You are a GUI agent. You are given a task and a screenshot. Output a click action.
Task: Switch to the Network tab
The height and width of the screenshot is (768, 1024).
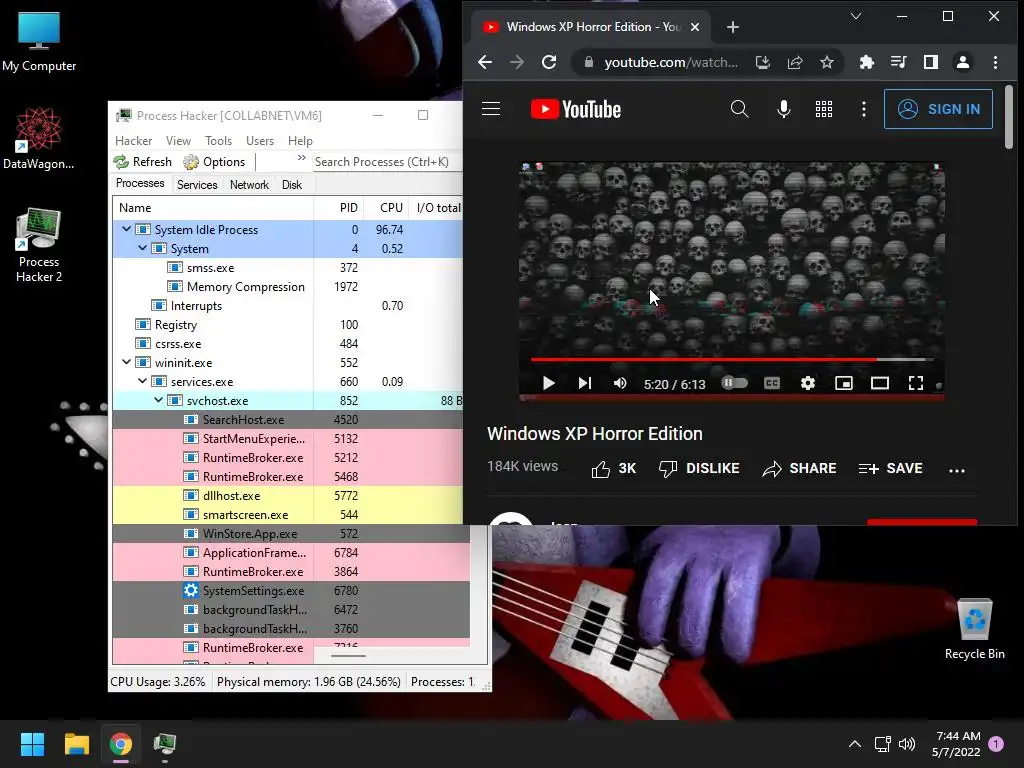click(249, 185)
